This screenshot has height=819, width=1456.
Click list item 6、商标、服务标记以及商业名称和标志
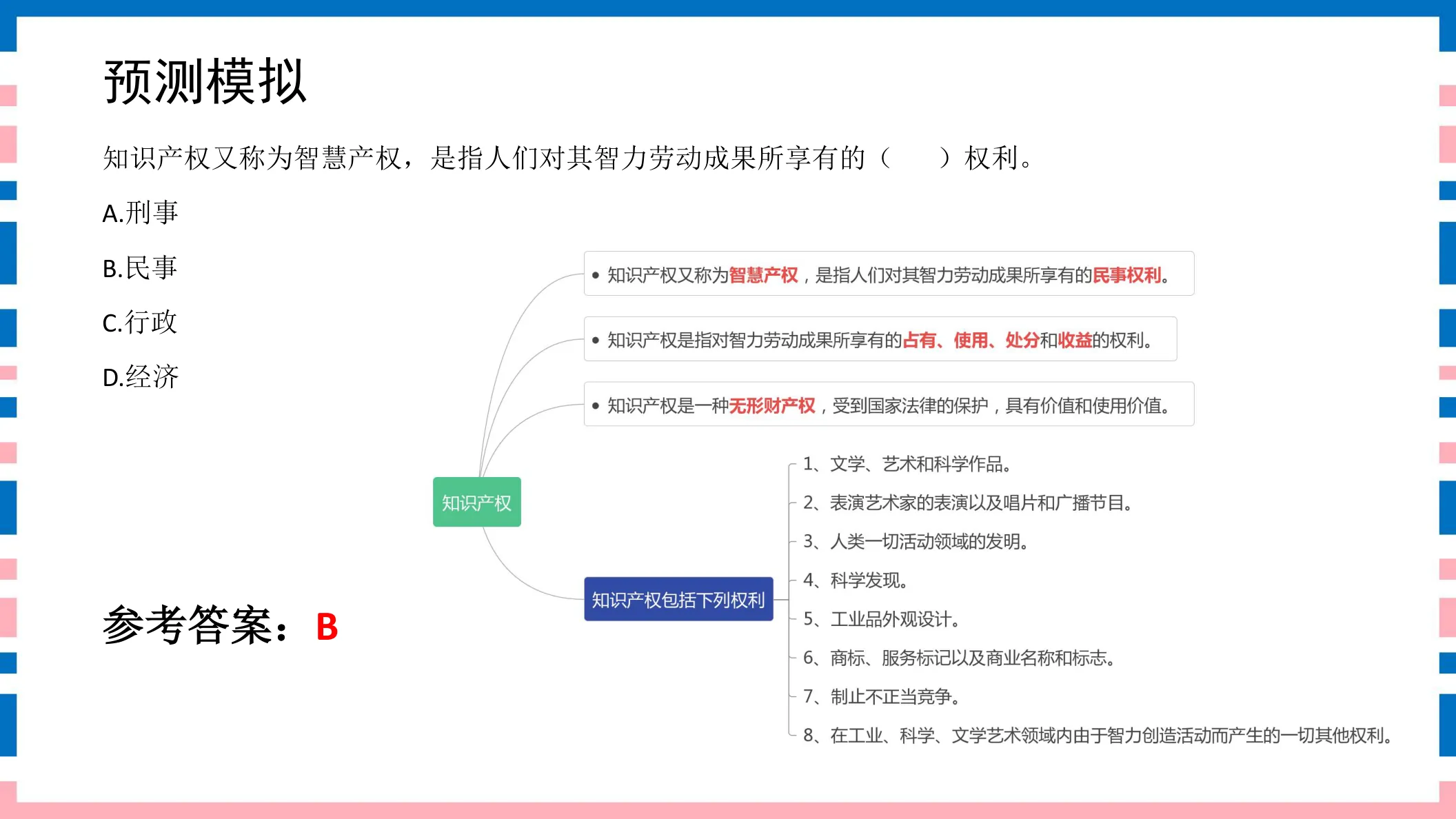tap(959, 658)
